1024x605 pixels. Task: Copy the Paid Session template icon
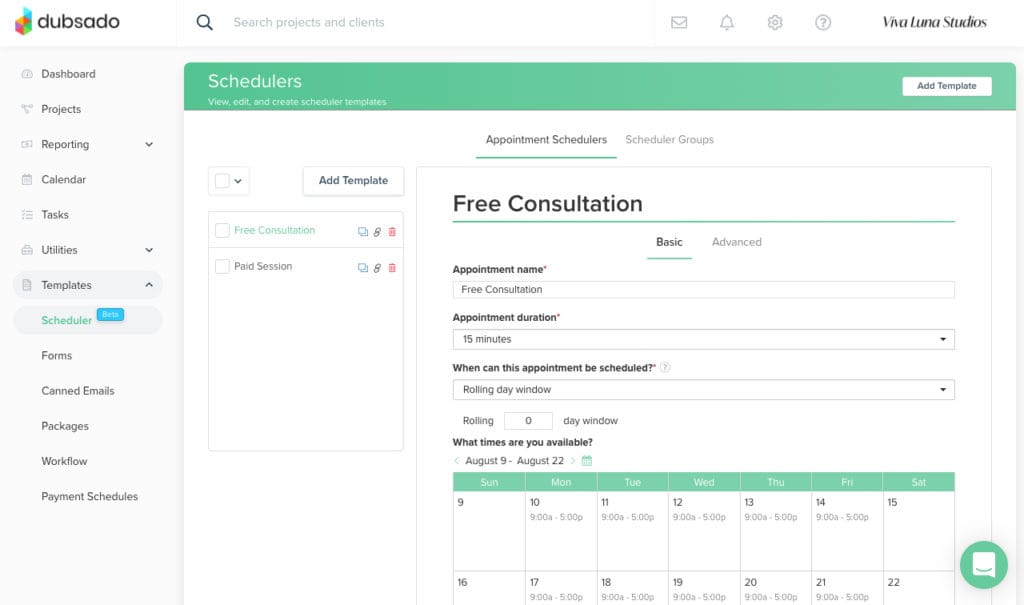[362, 267]
